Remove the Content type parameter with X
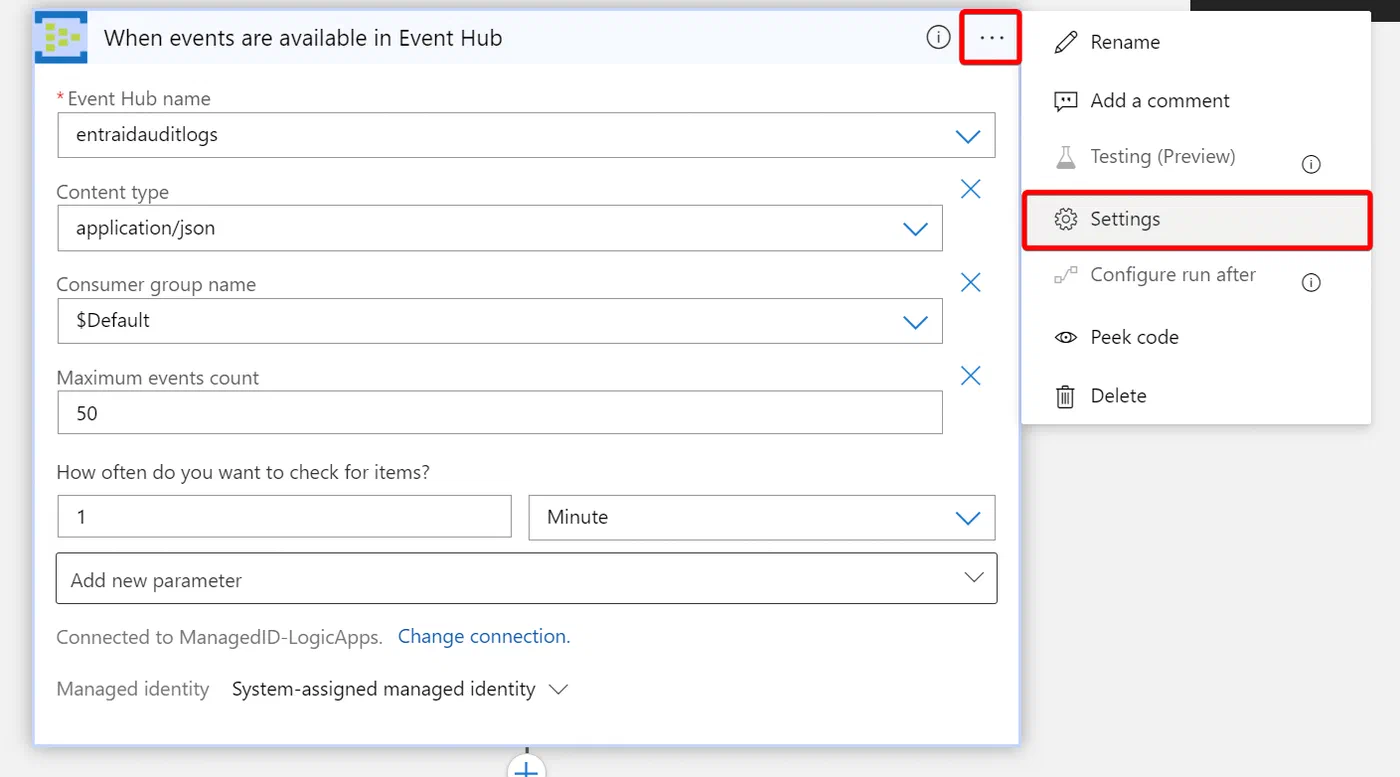The image size is (1400, 777). coord(970,189)
